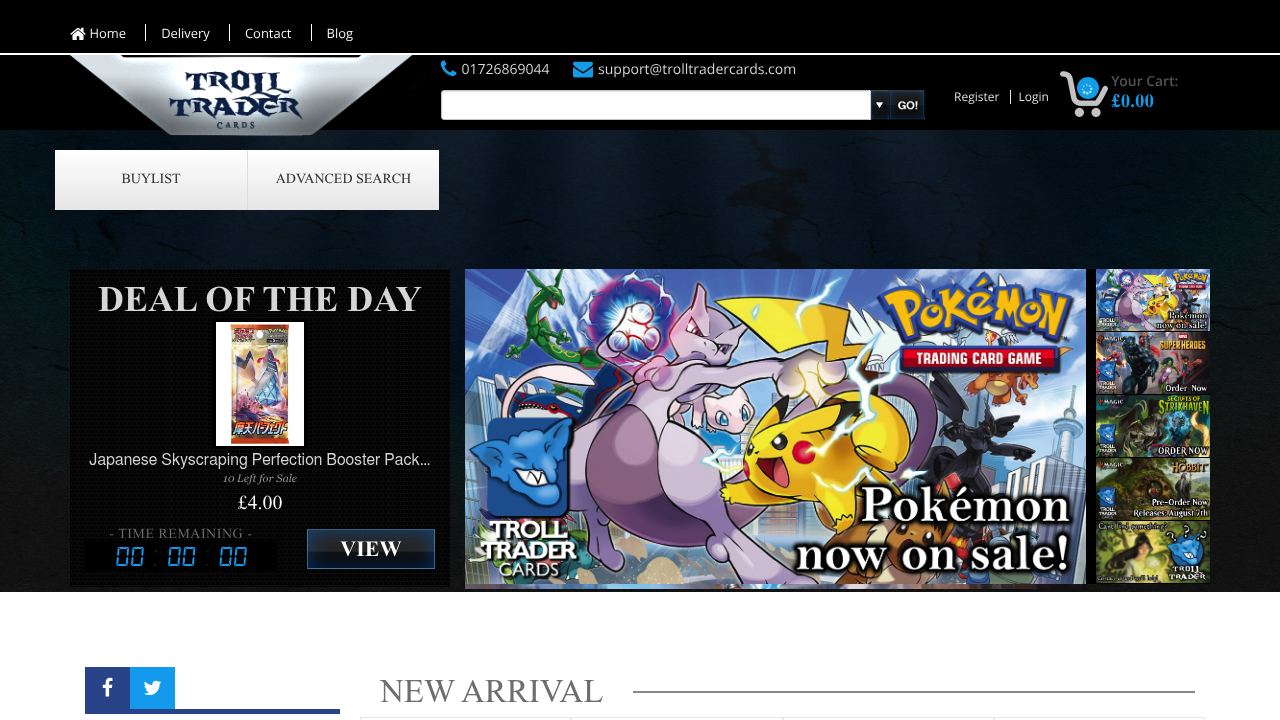Click the DEAL OF THE DAY heading

coord(260,300)
